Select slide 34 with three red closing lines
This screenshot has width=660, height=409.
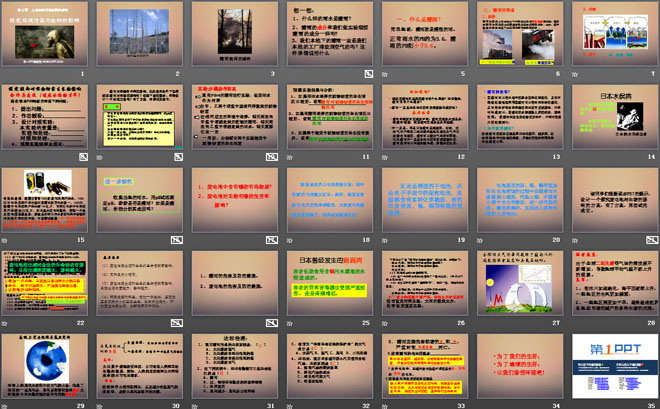520,365
